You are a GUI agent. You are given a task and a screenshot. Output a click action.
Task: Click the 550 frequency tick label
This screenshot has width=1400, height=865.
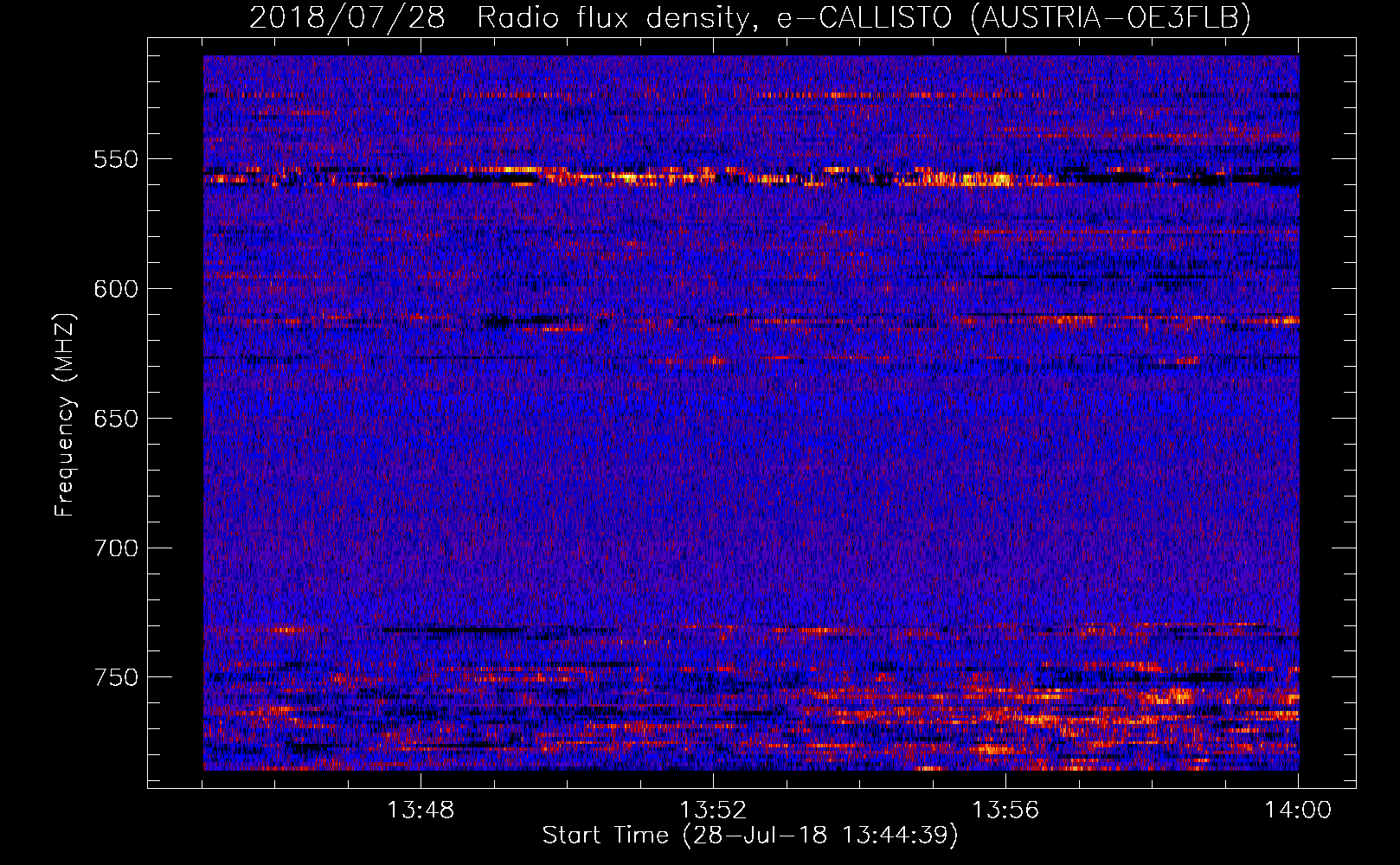pyautogui.click(x=116, y=159)
